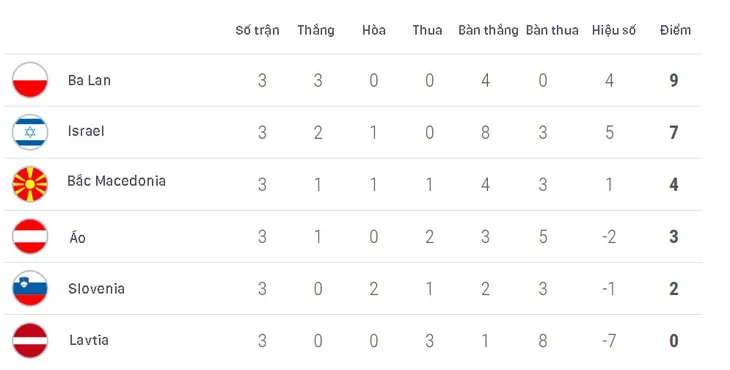Sort by the Thua column header
This screenshot has height=370, width=730.
pos(427,30)
